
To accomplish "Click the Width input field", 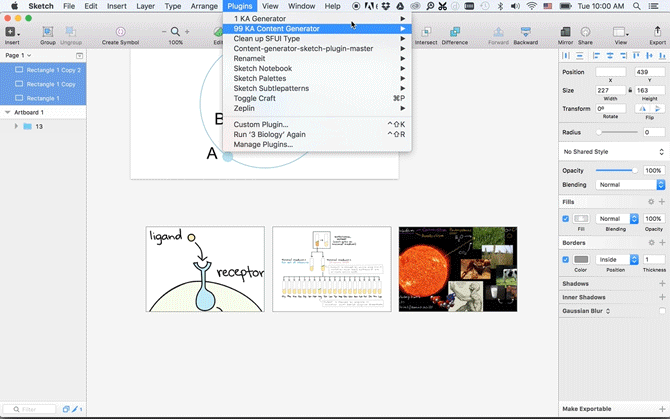I will pos(610,90).
